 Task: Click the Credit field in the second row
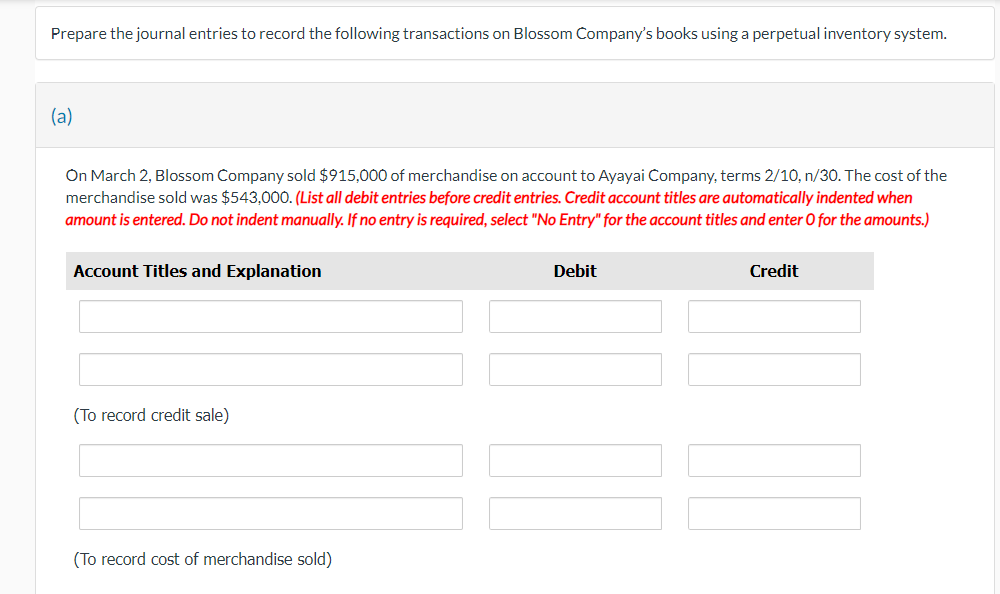click(x=774, y=369)
